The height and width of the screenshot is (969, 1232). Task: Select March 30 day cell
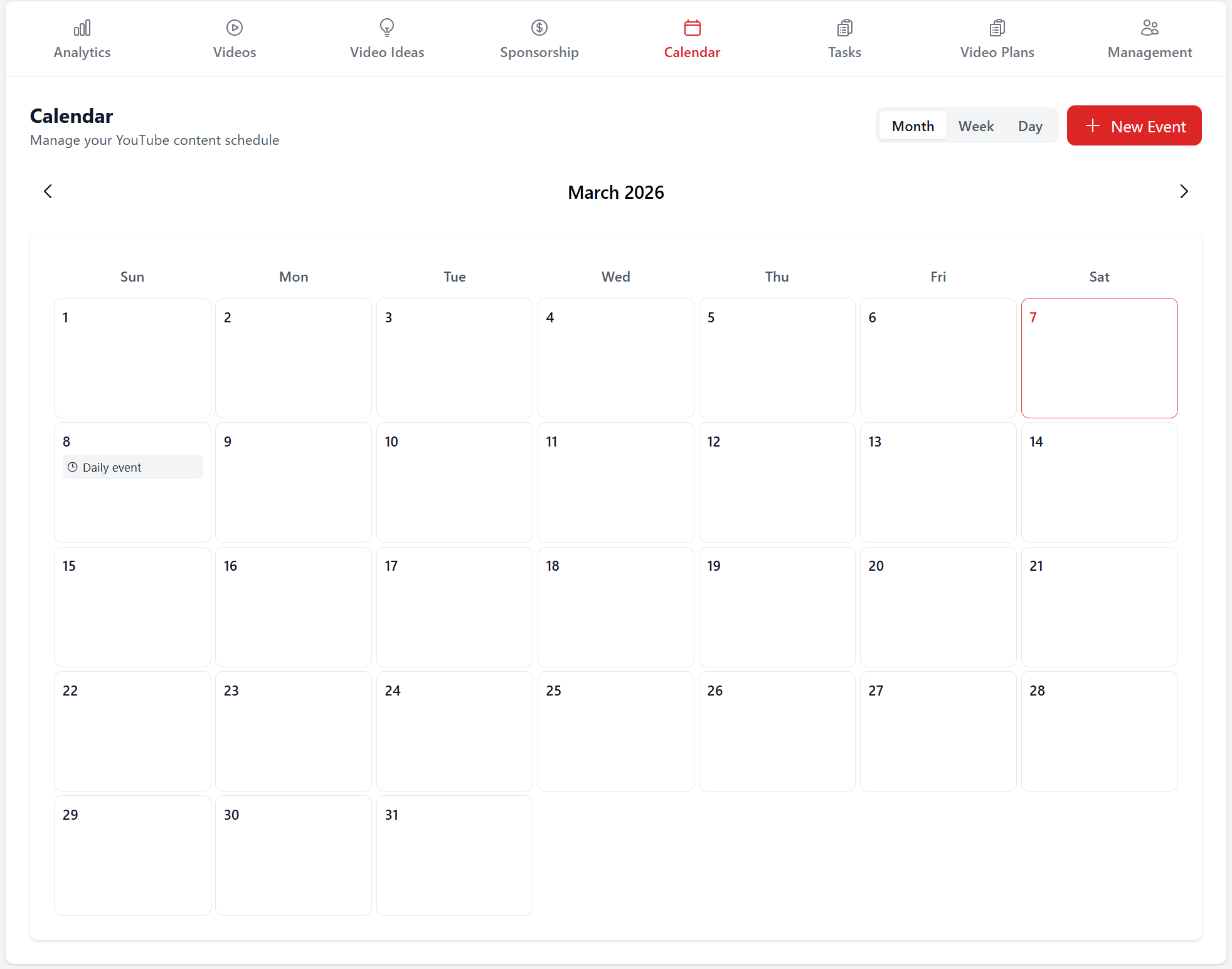pos(294,855)
